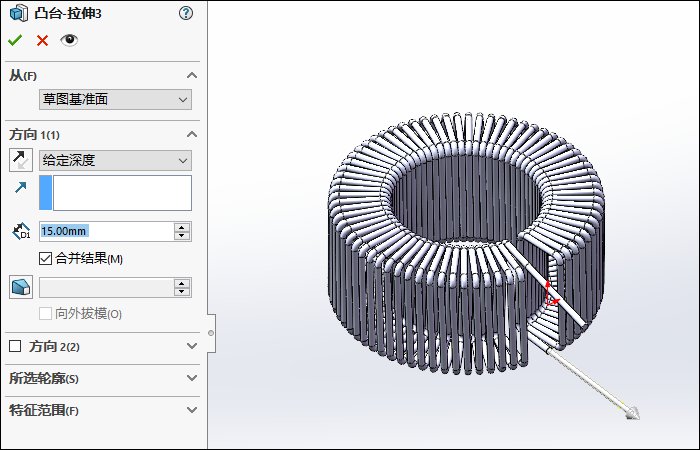Increase depth with up spinner arrow

[x=182, y=227]
